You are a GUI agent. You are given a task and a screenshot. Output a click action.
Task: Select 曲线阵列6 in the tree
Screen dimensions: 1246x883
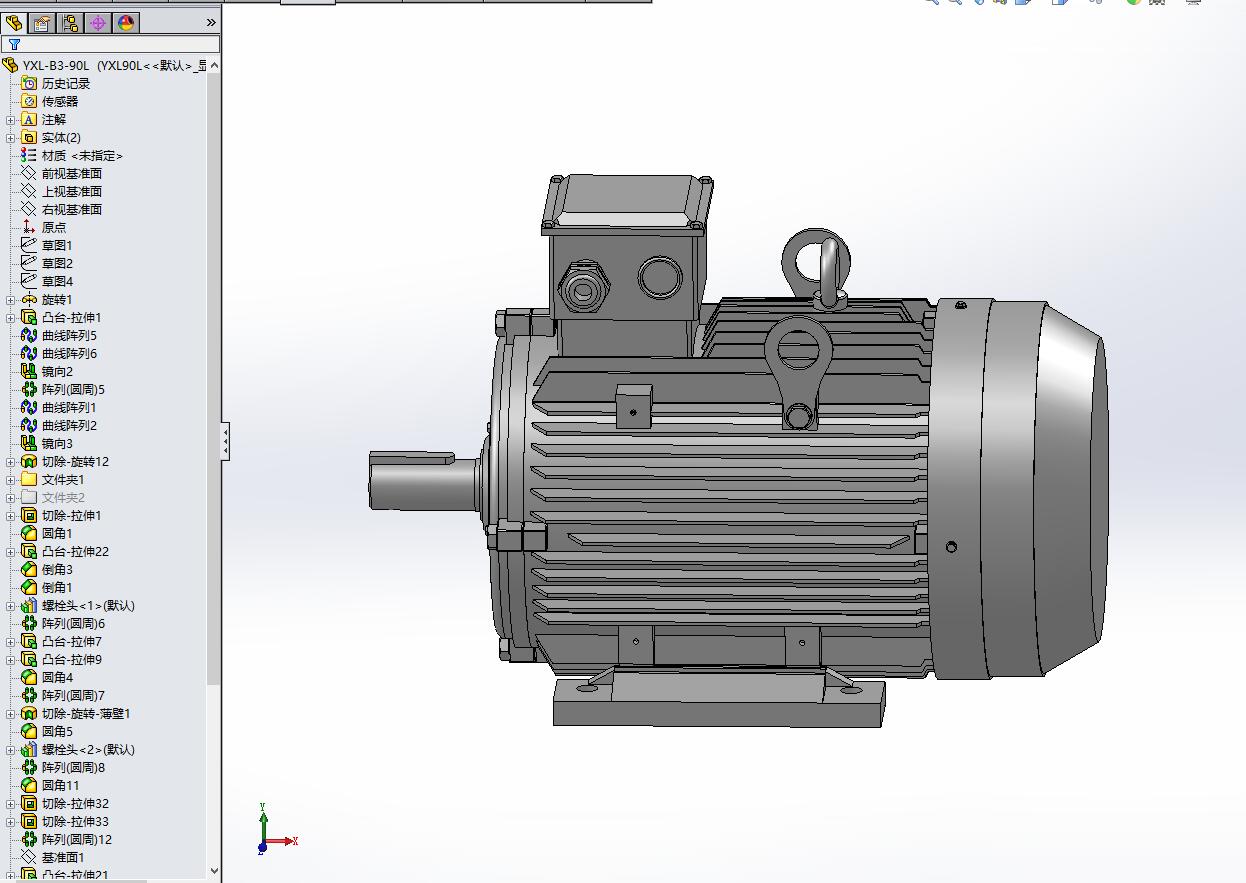(69, 353)
